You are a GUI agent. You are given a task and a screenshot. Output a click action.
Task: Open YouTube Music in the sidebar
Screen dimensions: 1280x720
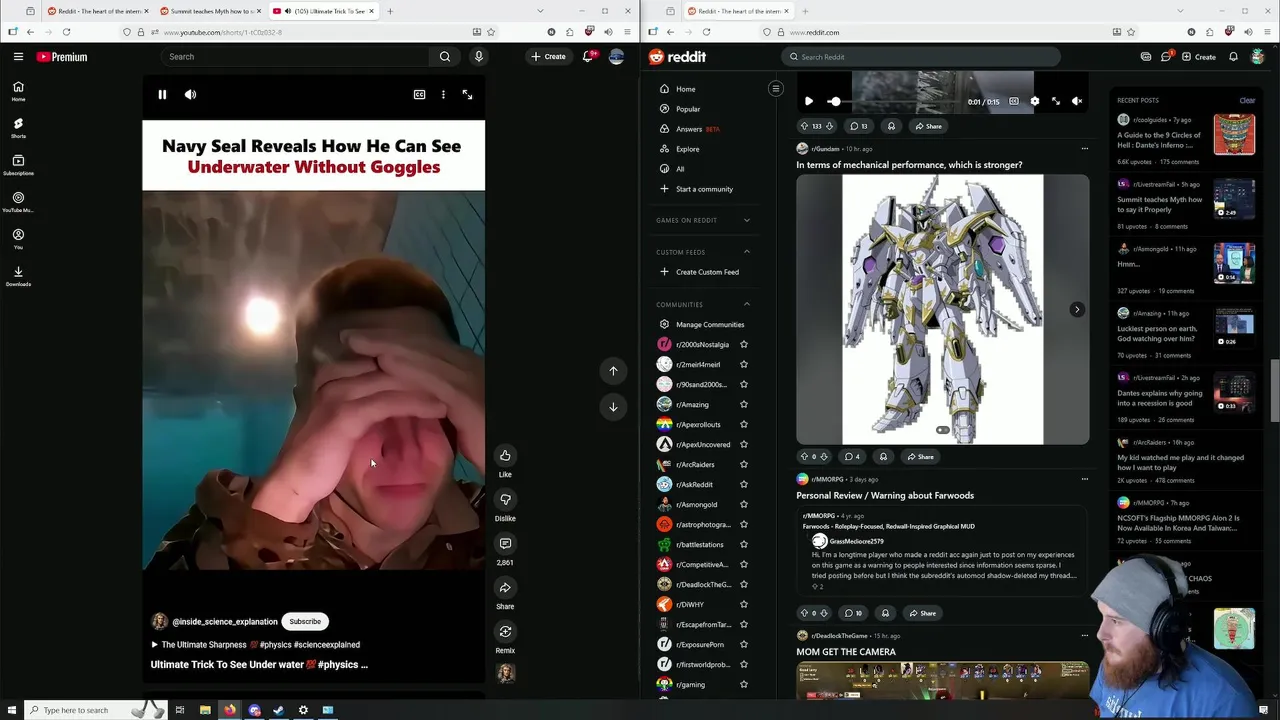(18, 202)
